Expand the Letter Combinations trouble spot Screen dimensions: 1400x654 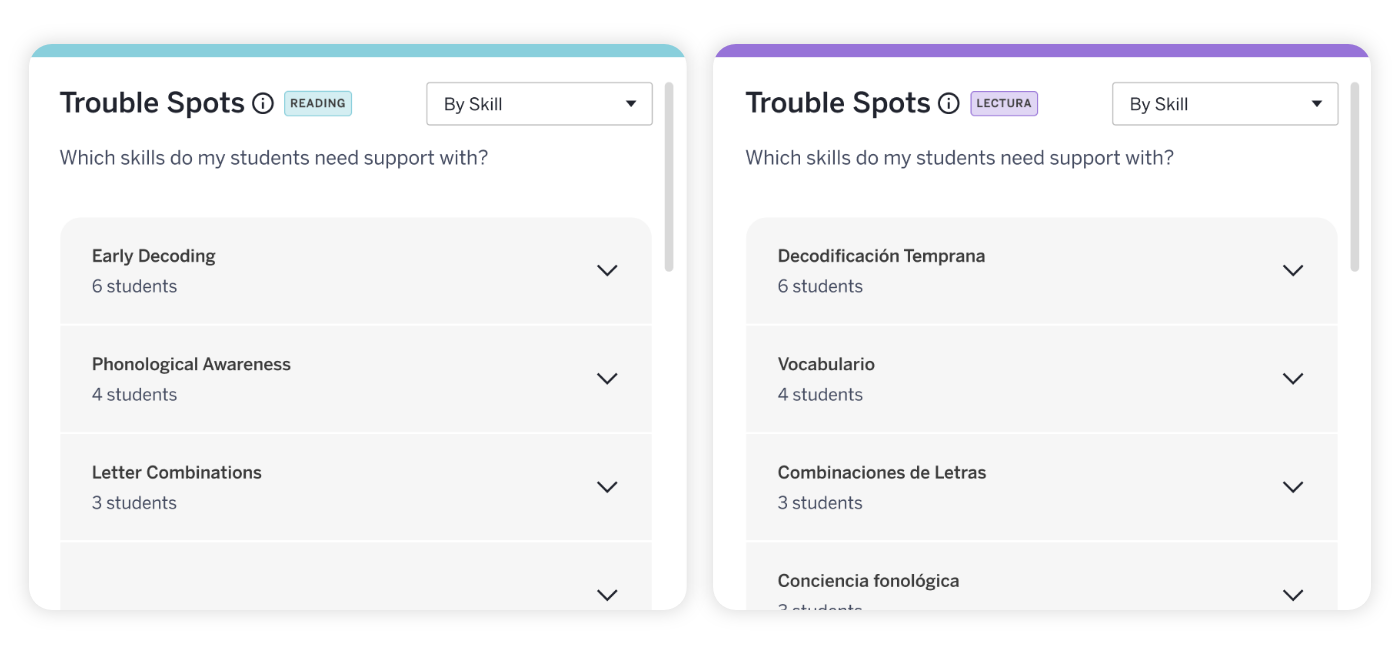point(607,487)
